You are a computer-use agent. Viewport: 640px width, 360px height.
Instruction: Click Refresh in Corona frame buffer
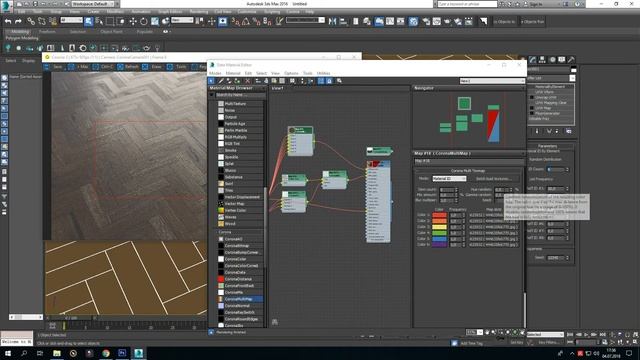pyautogui.click(x=129, y=67)
